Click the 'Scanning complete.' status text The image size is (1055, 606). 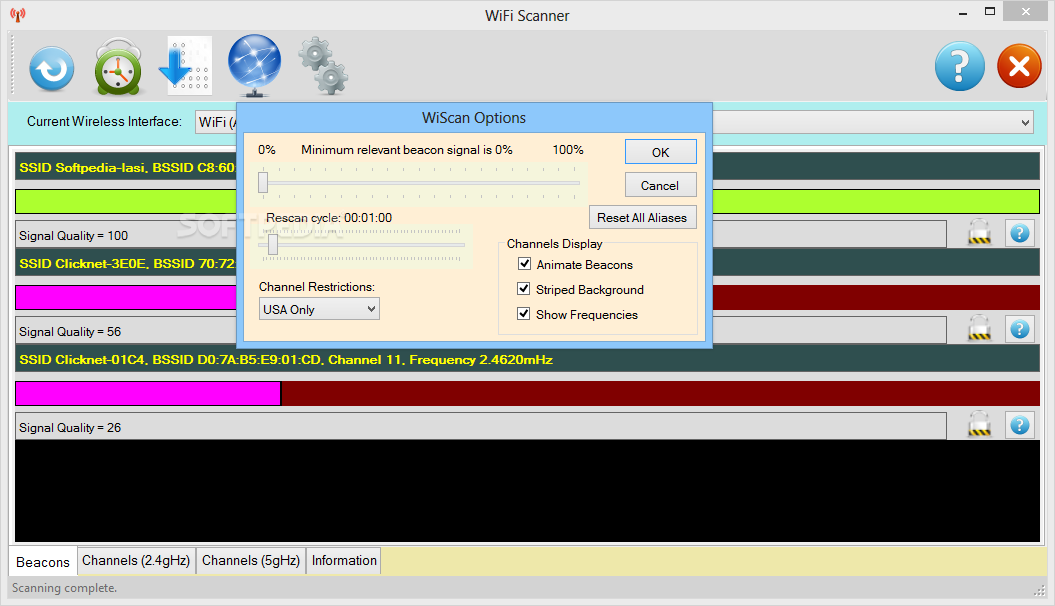pos(65,588)
